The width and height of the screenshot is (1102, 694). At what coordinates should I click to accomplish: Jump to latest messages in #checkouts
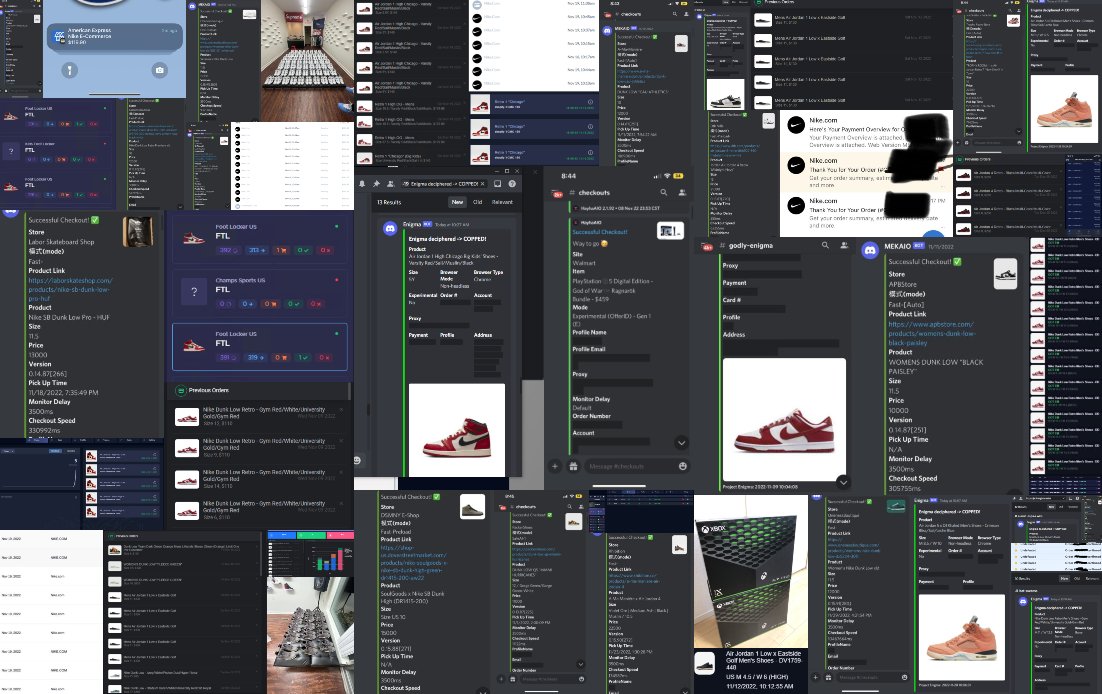click(681, 442)
